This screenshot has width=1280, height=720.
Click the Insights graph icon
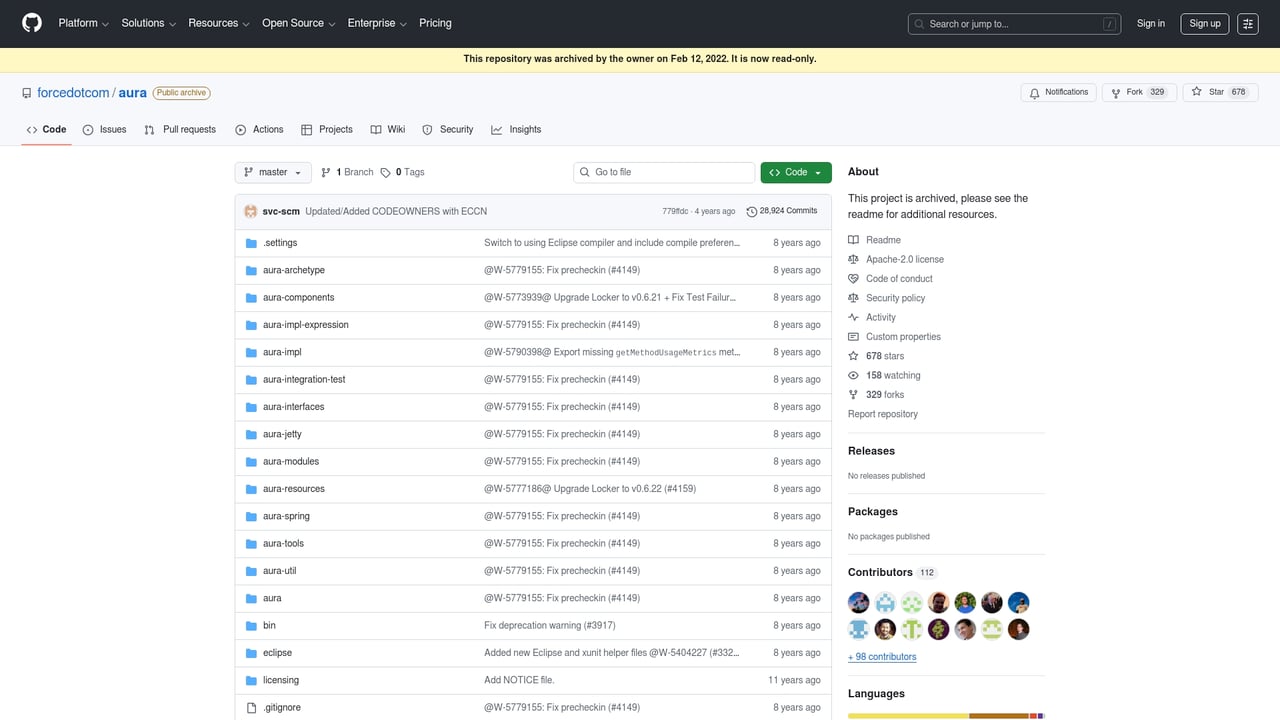click(x=498, y=129)
